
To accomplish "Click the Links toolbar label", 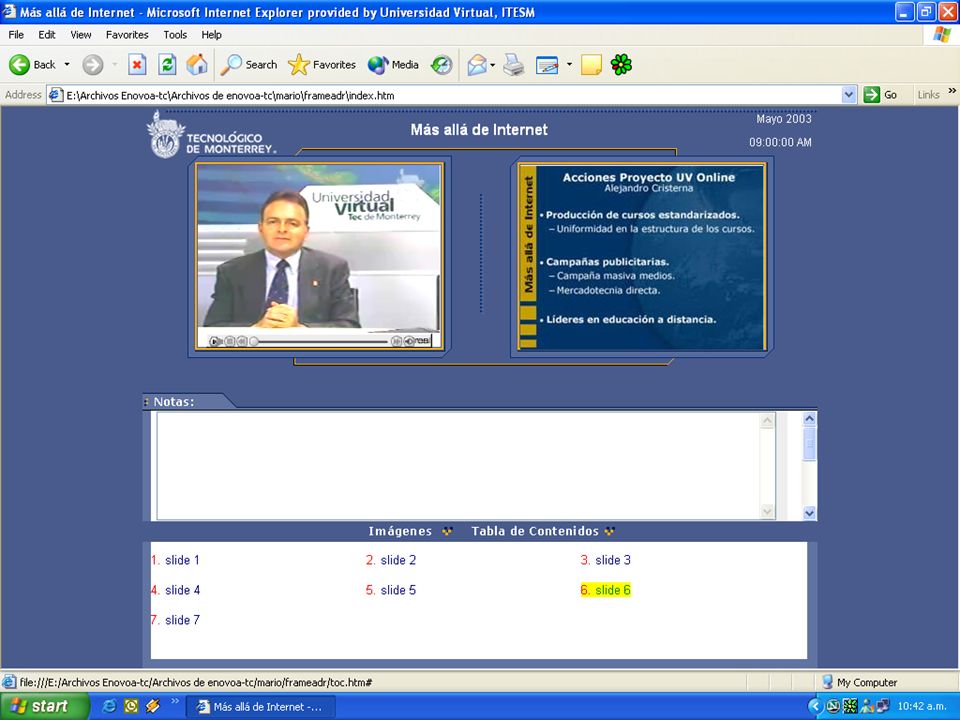I will click(x=928, y=95).
